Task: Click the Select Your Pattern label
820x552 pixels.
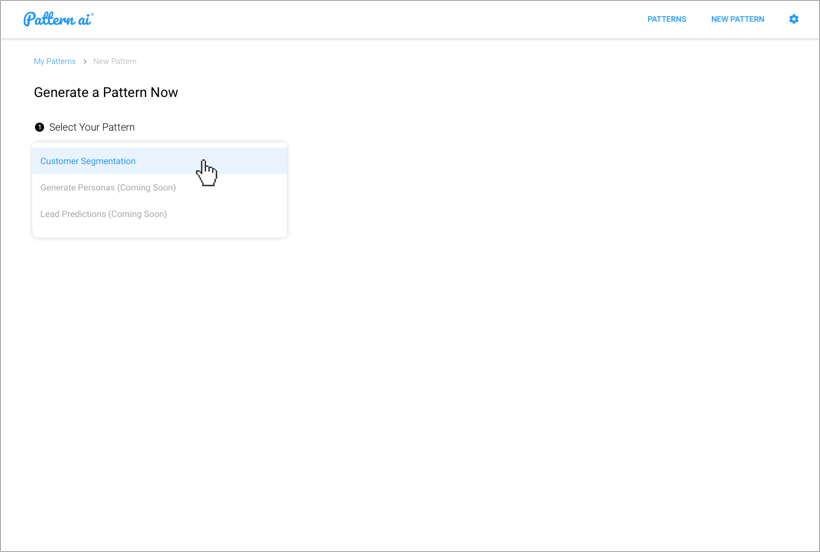Action: pos(92,127)
